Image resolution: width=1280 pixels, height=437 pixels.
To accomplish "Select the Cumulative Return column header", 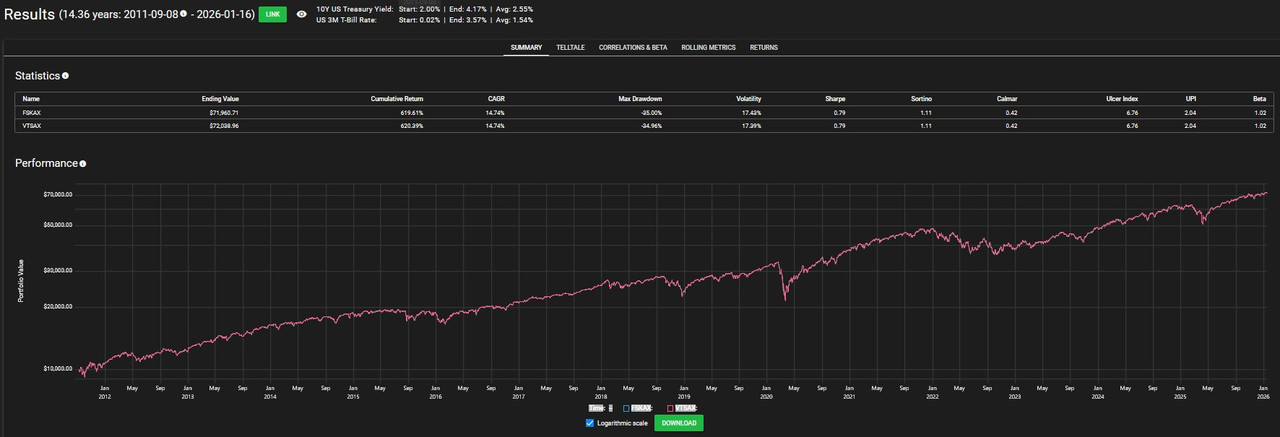I will tap(397, 99).
